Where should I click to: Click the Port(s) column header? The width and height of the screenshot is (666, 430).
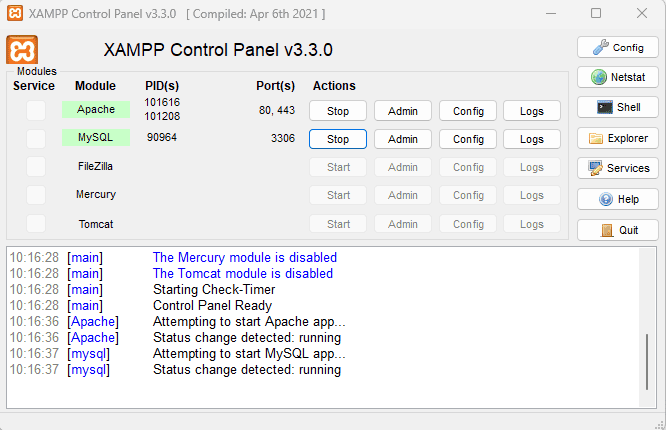click(x=275, y=86)
